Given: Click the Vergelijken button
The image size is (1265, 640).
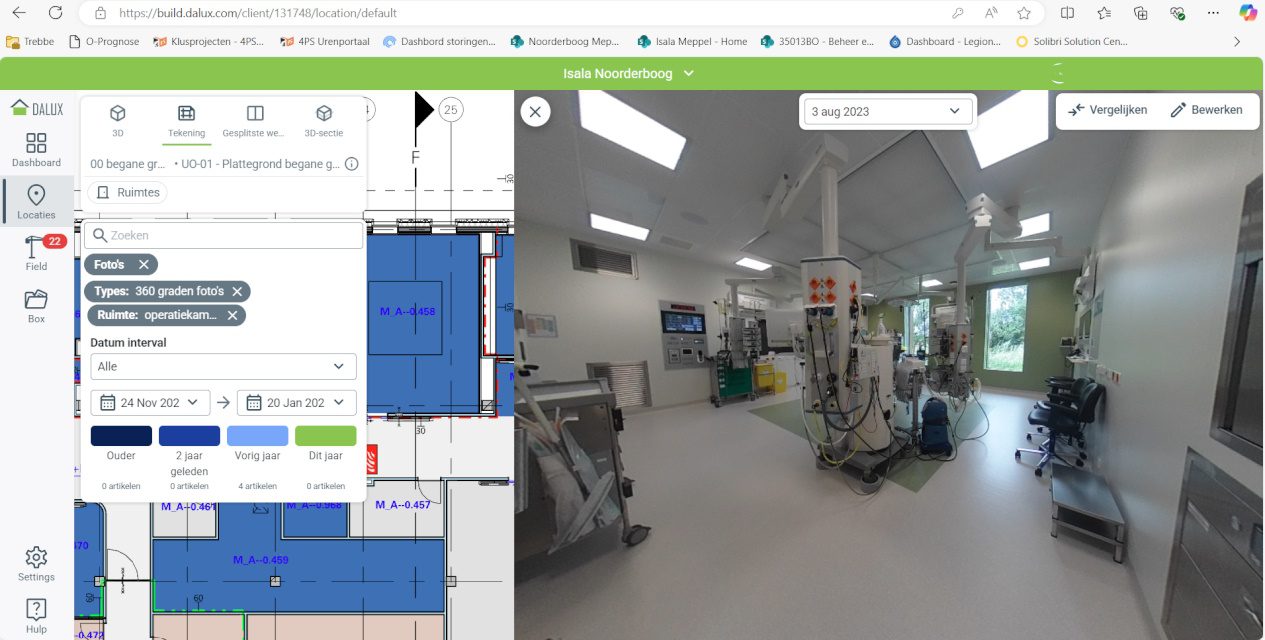Looking at the screenshot, I should [x=1107, y=110].
